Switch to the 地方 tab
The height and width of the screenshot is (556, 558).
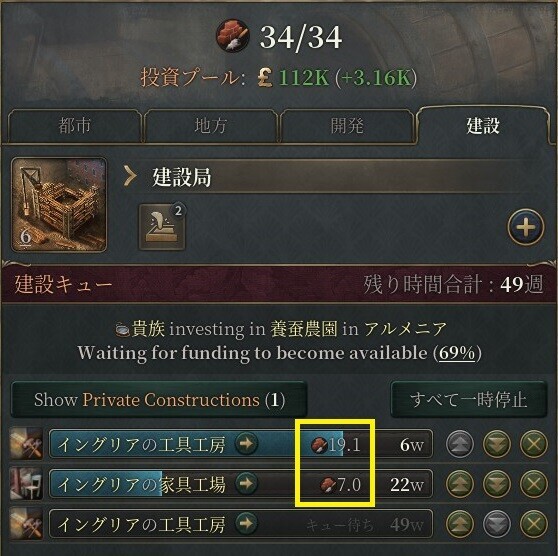[x=210, y=126]
